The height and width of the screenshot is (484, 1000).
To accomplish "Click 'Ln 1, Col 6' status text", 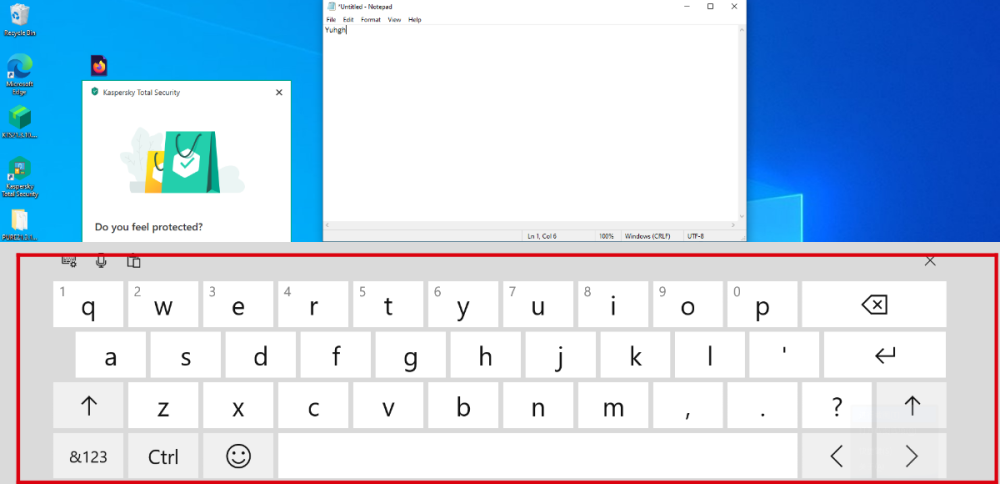I will coord(542,236).
